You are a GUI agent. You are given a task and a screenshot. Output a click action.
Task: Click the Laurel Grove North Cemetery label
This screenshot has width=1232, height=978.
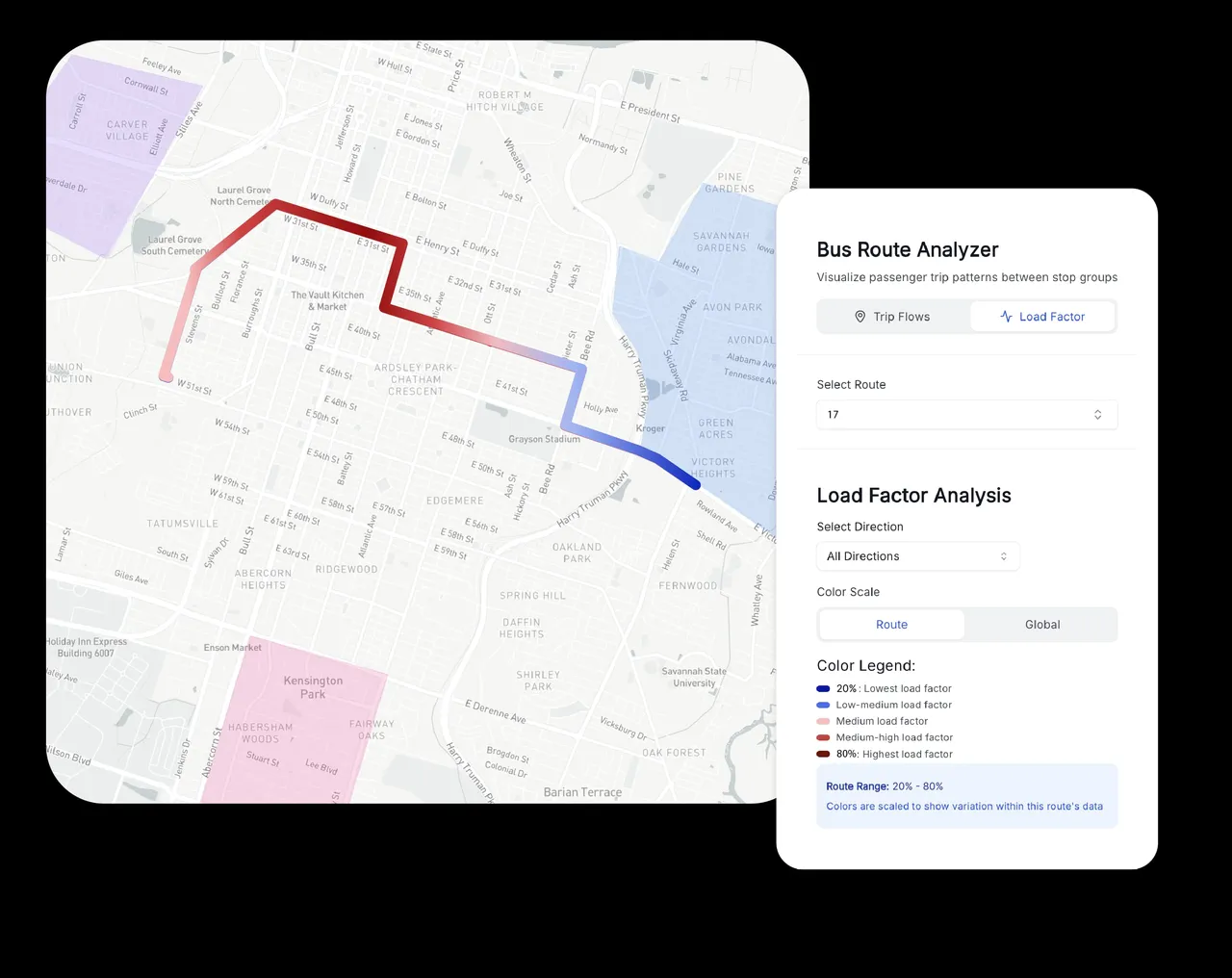tap(243, 196)
